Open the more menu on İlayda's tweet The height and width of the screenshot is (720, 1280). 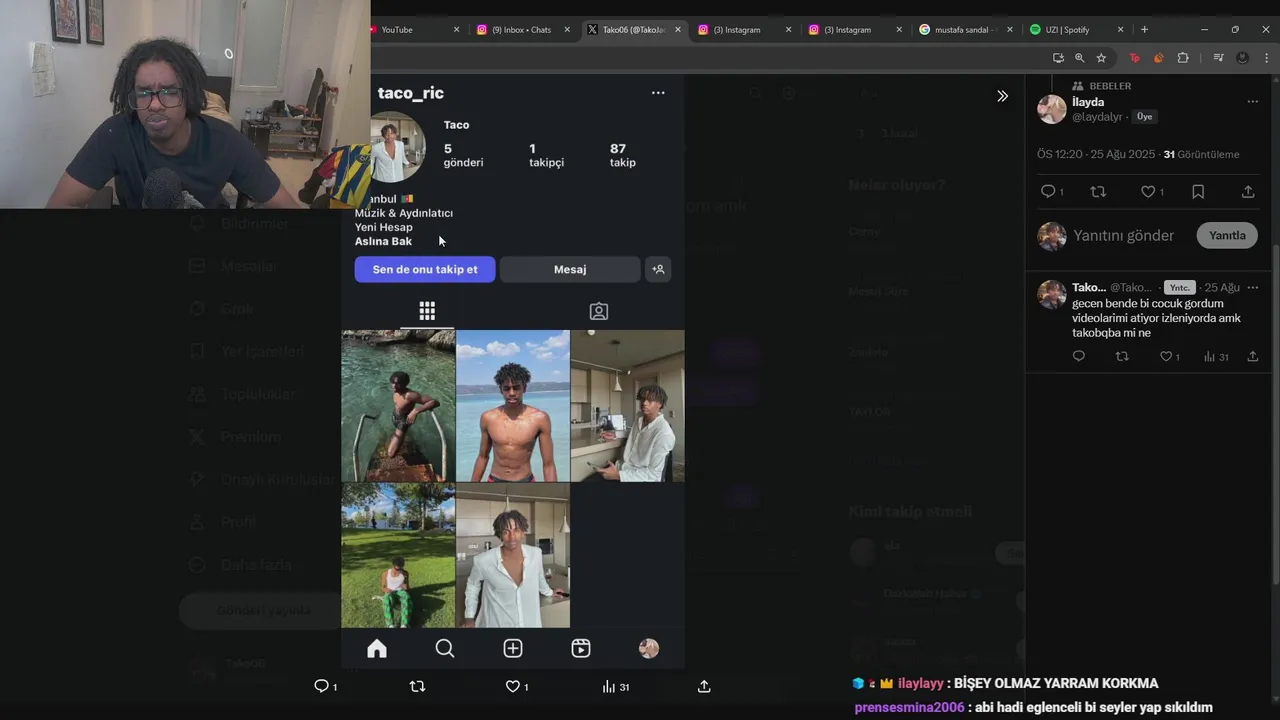point(1252,101)
